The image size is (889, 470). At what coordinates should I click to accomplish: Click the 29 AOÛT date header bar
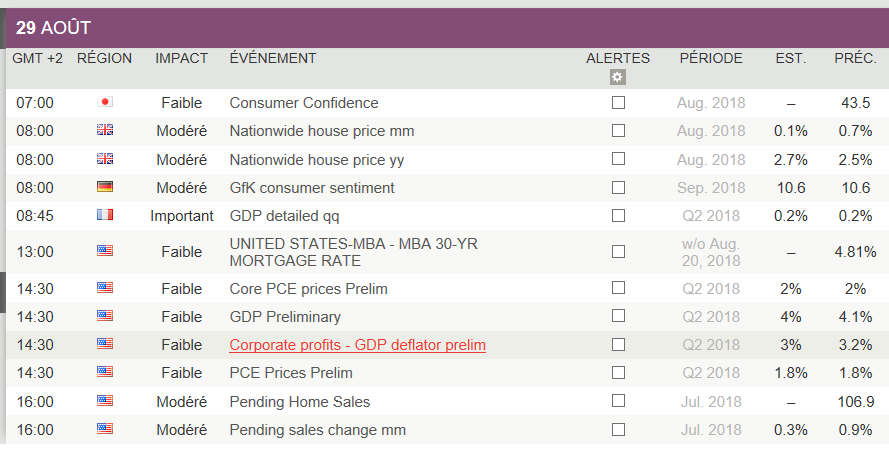pyautogui.click(x=444, y=28)
